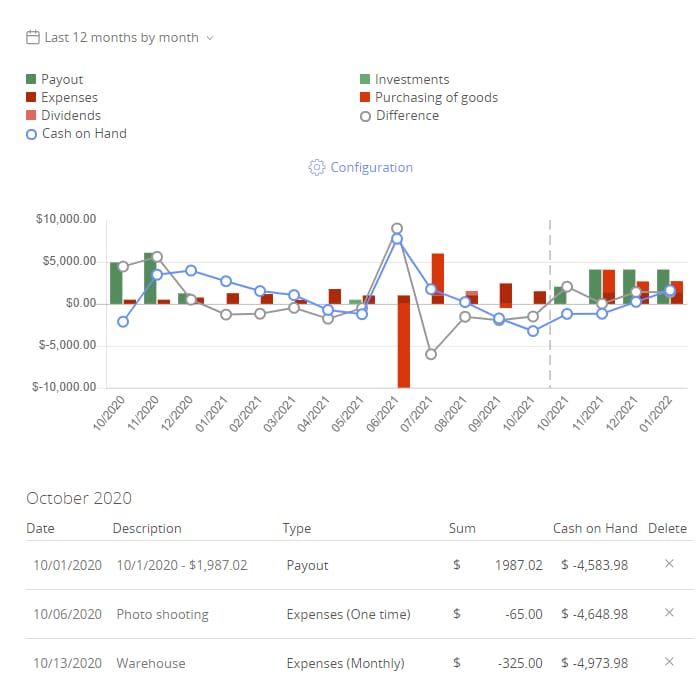Click the Cash on Hand column header
Viewport: 700px width, 700px height.
click(x=594, y=528)
